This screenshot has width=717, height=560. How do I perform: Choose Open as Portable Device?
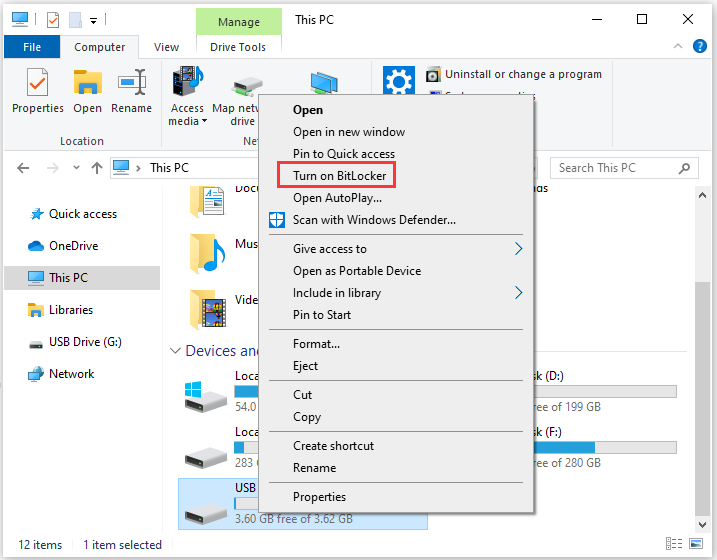click(x=396, y=271)
